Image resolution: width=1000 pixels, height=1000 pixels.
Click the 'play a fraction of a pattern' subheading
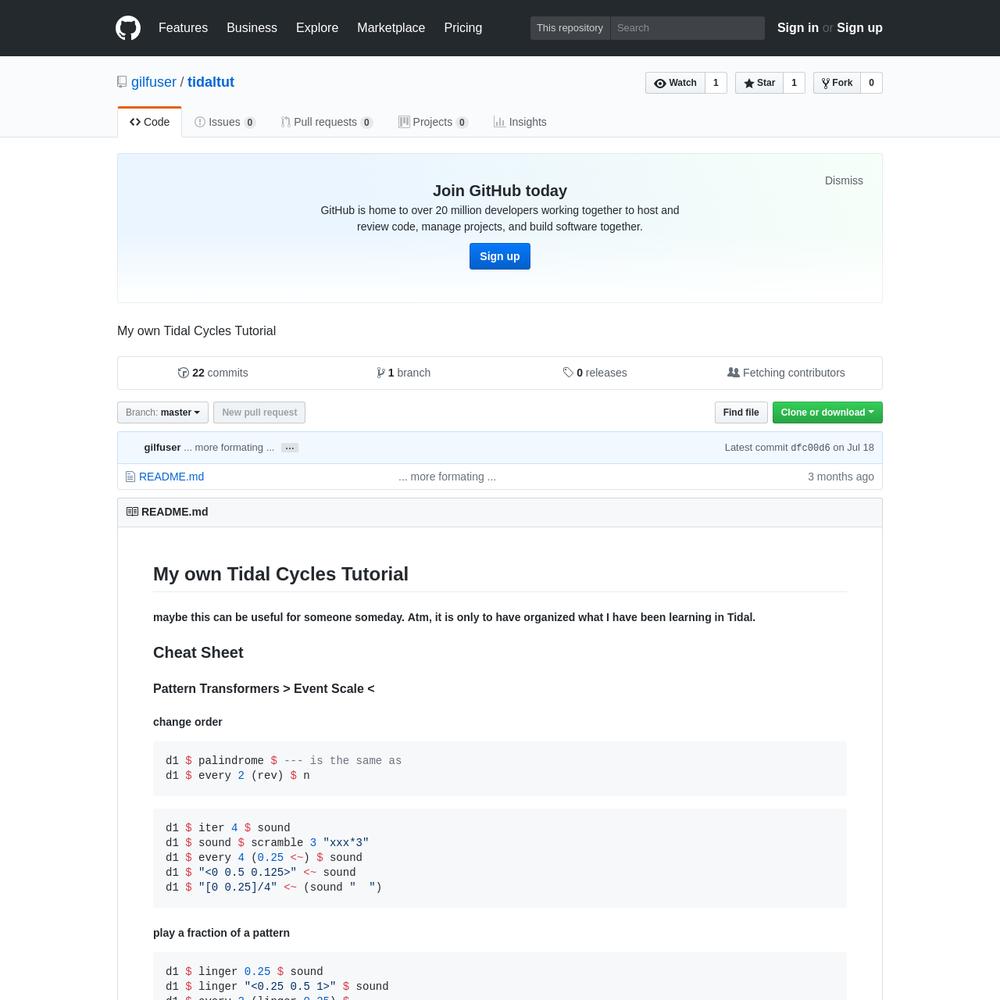[x=221, y=933]
